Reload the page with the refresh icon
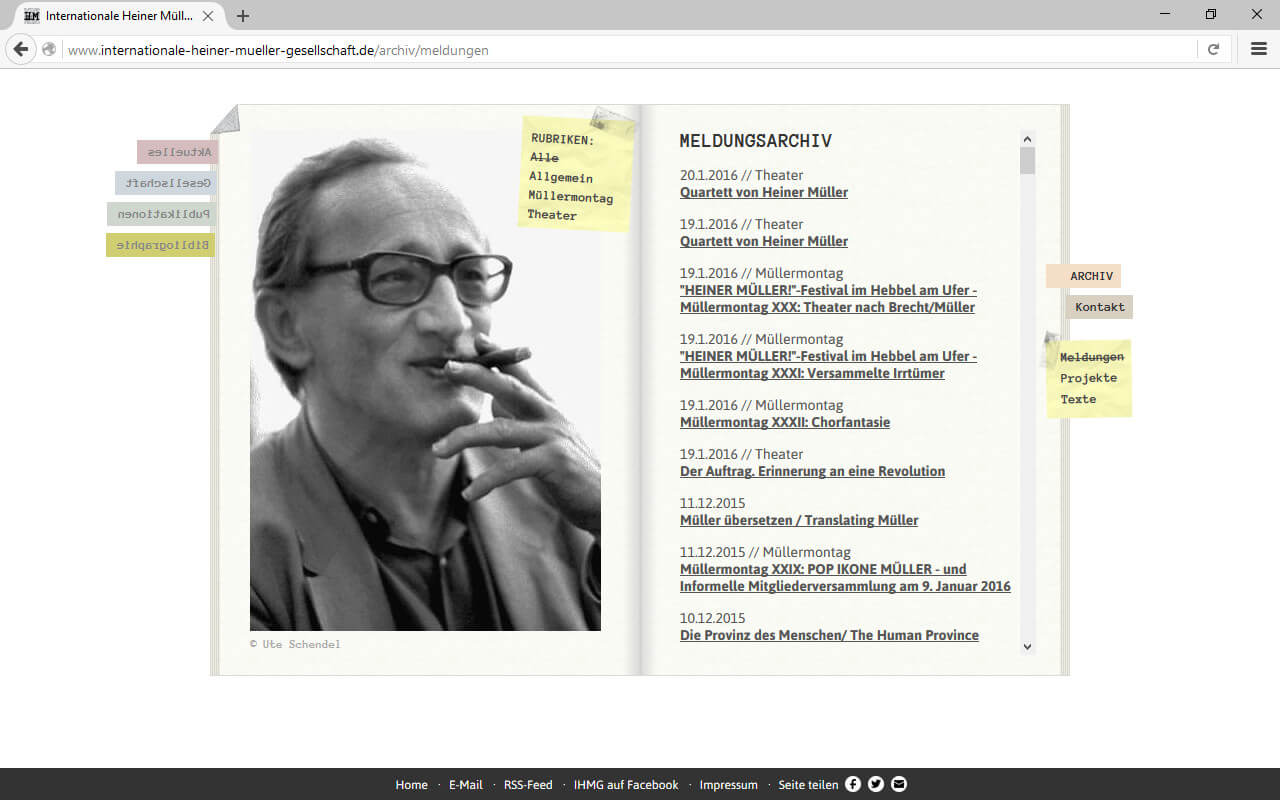Viewport: 1280px width, 800px height. [1213, 49]
